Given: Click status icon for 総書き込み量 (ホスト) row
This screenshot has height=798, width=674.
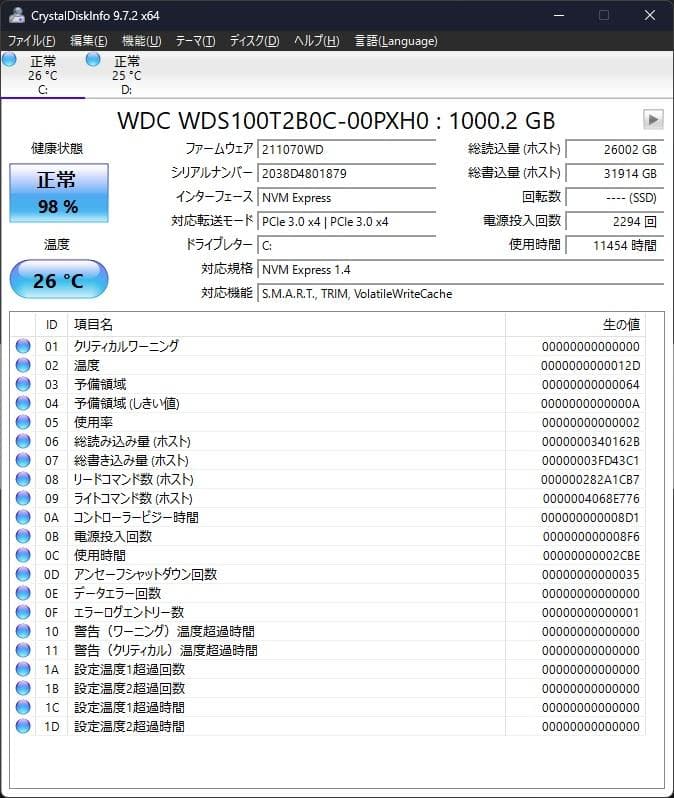Looking at the screenshot, I should [23, 460].
